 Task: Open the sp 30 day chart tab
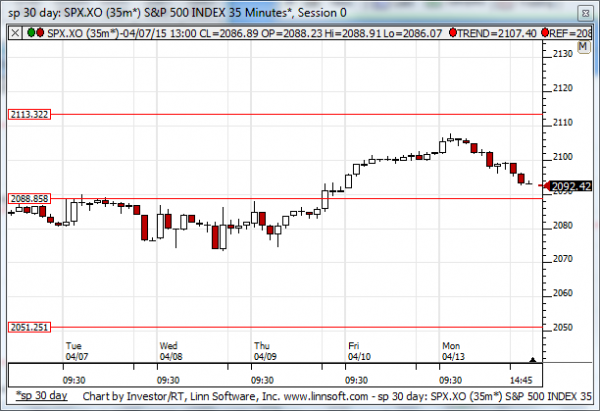click(42, 397)
